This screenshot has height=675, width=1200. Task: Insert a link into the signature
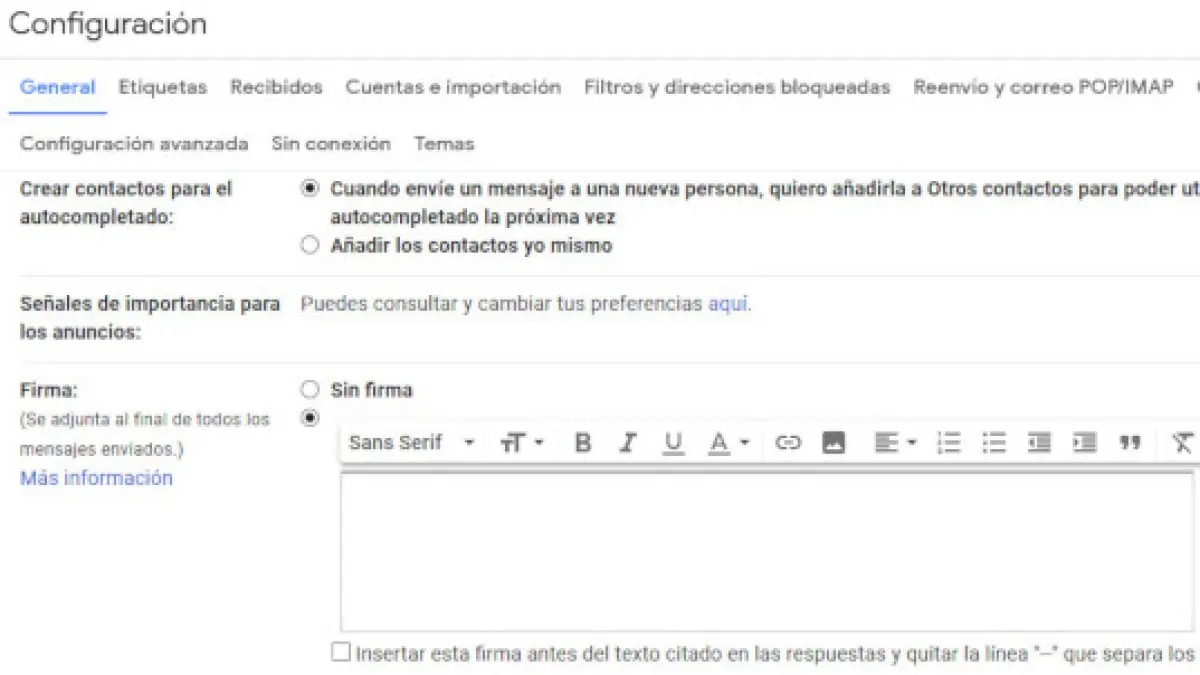click(788, 443)
